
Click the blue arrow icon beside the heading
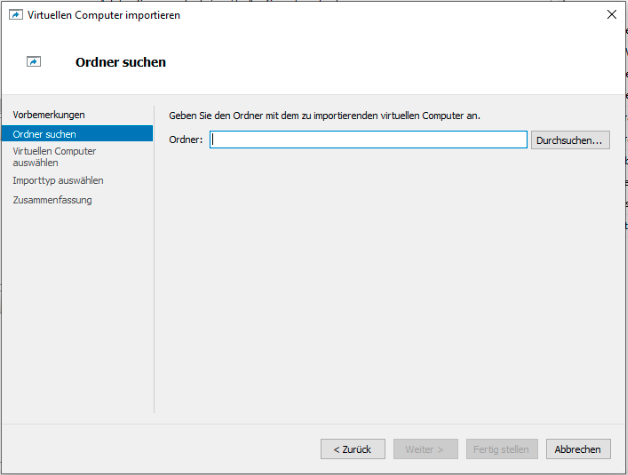(34, 62)
